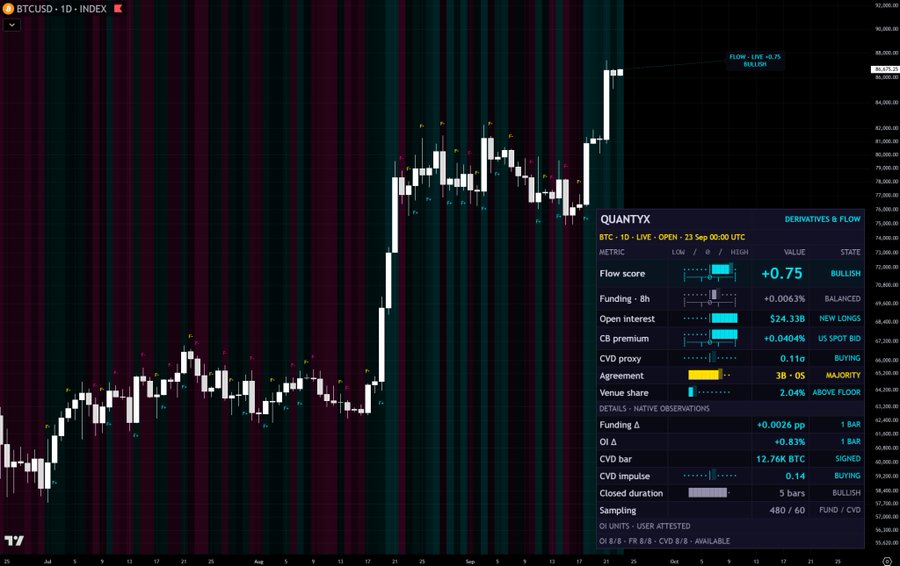
Task: Select the current price label 86,675.25
Action: 885,69
